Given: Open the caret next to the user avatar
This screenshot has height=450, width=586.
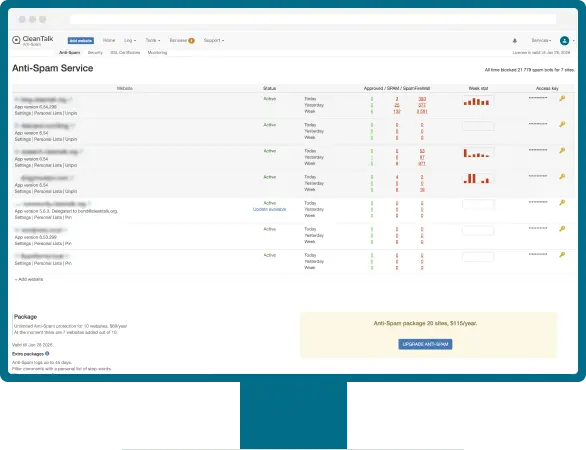Looking at the screenshot, I should [574, 40].
